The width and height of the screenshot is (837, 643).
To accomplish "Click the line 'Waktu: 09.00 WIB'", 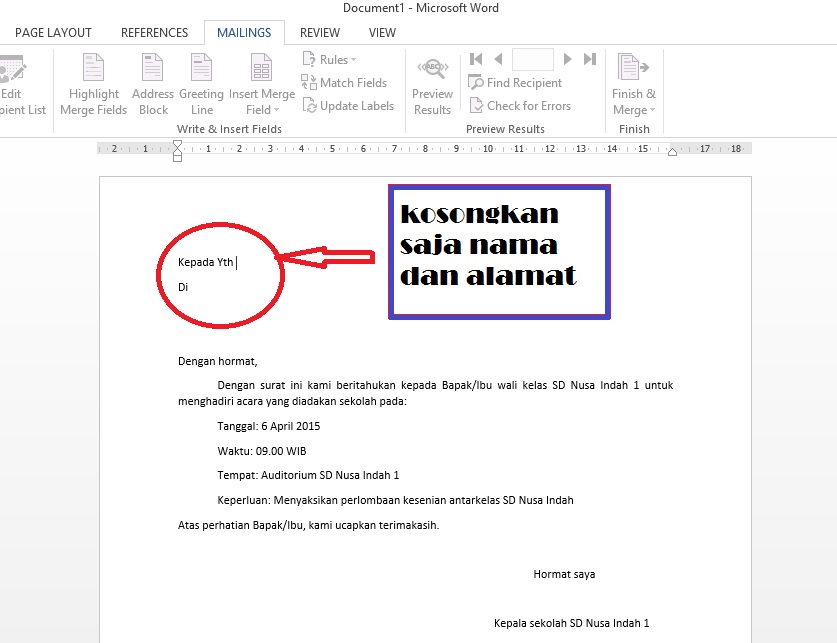I will click(262, 451).
